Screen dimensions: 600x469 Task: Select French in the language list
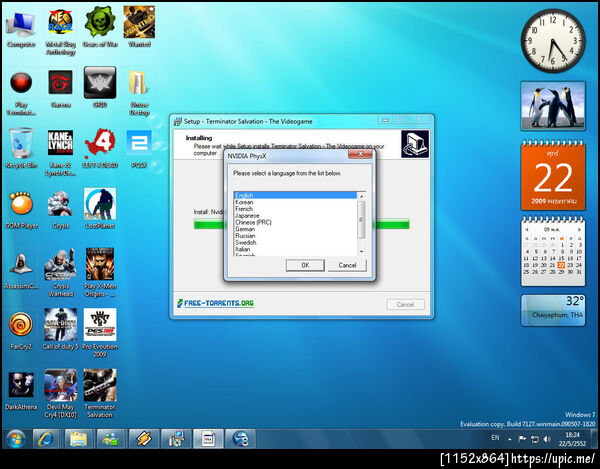click(295, 209)
